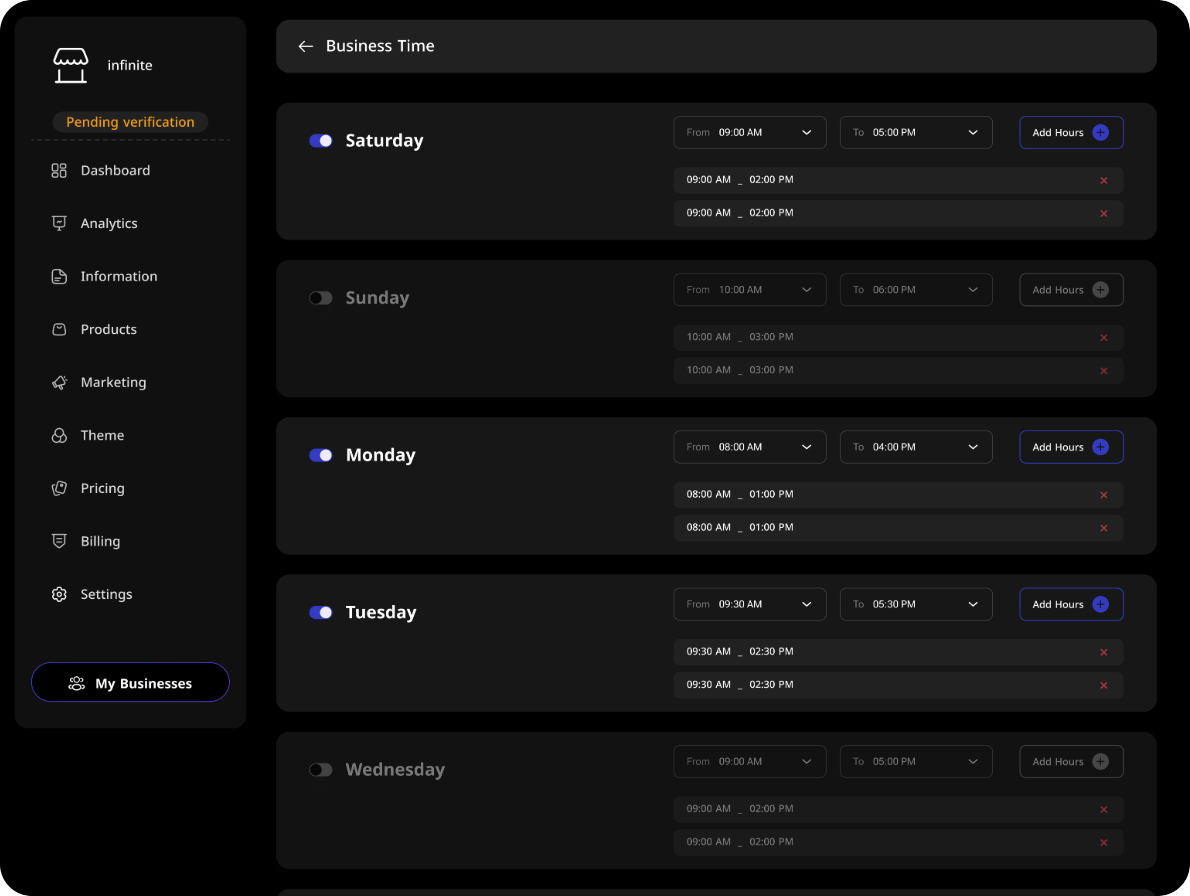Go to Products in sidebar
The width and height of the screenshot is (1190, 896).
coord(108,330)
